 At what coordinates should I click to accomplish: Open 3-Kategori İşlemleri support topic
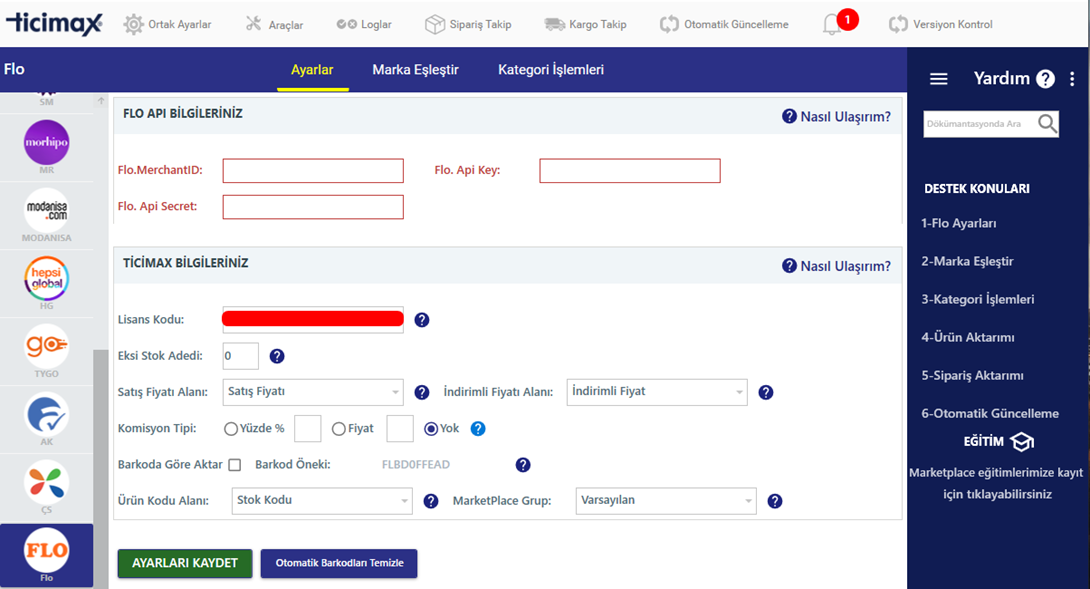pos(977,299)
